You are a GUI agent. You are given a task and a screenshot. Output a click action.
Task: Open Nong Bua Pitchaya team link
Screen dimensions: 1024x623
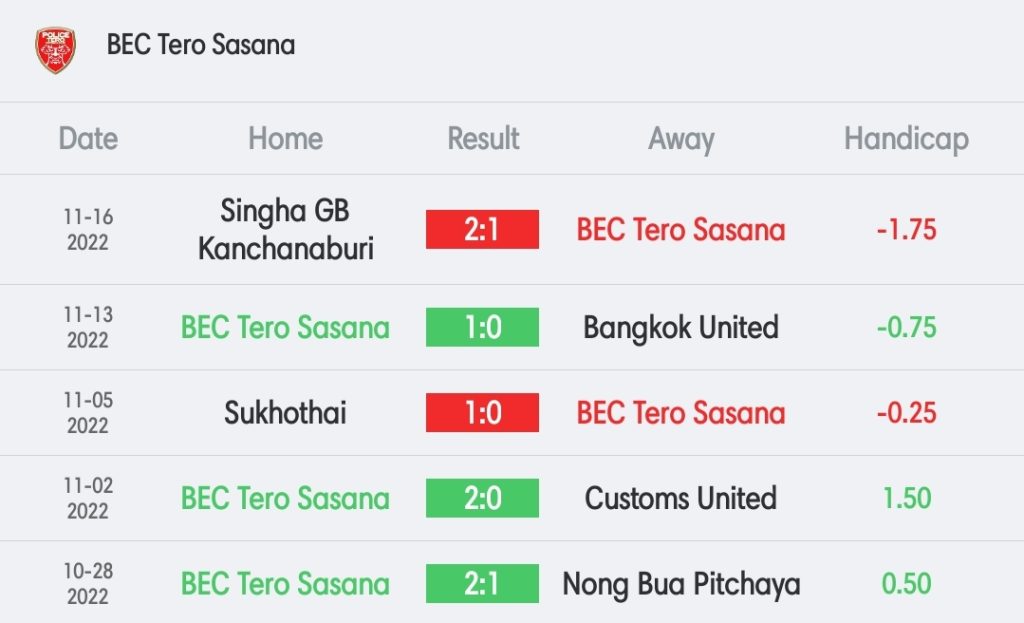[681, 583]
